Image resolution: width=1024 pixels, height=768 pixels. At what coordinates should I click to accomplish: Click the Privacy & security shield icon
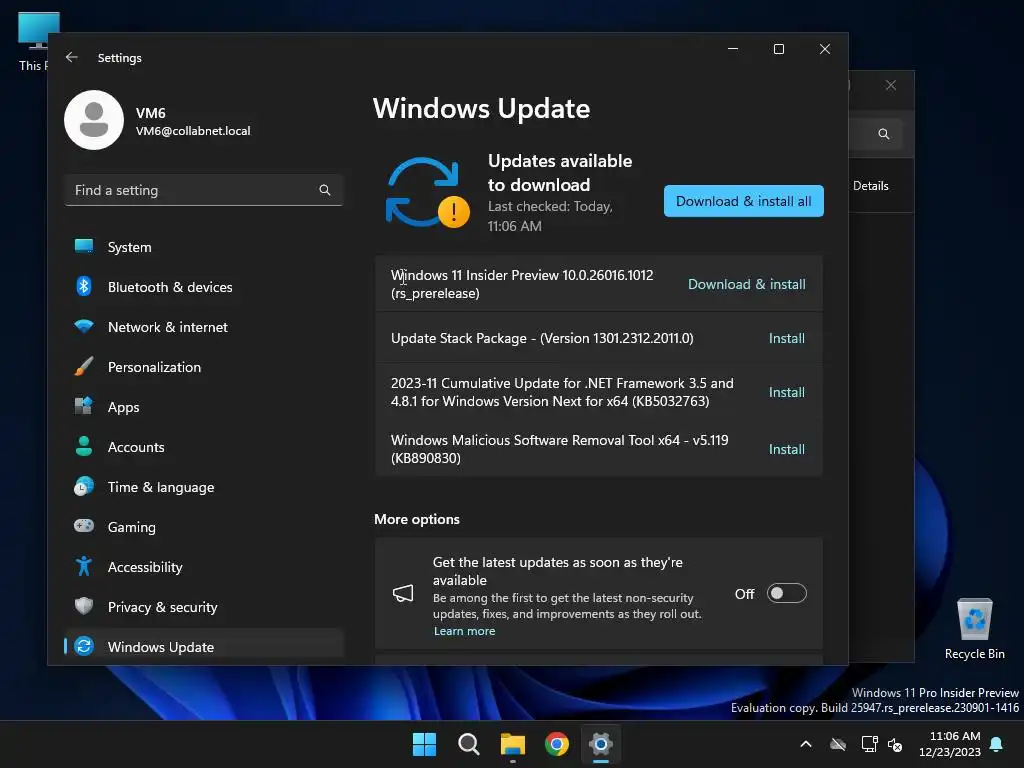click(84, 606)
